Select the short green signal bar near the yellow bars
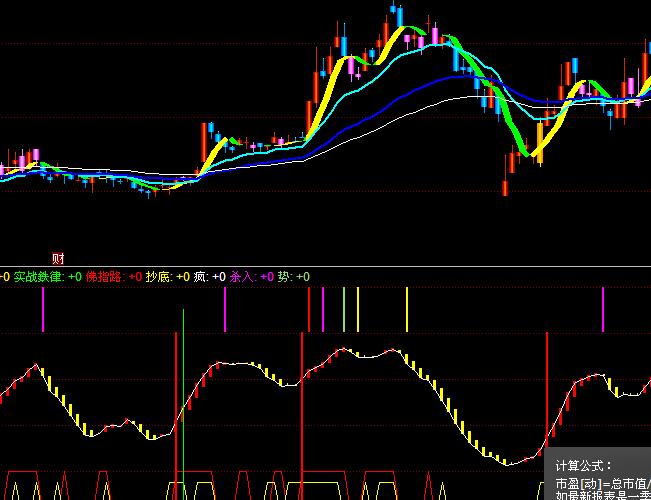 click(343, 310)
